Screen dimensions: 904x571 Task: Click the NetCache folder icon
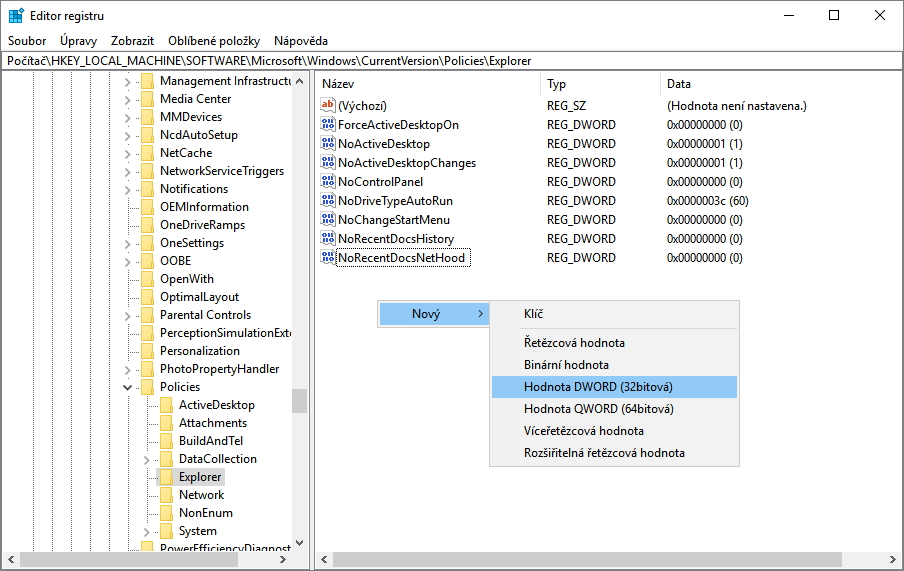click(x=148, y=153)
